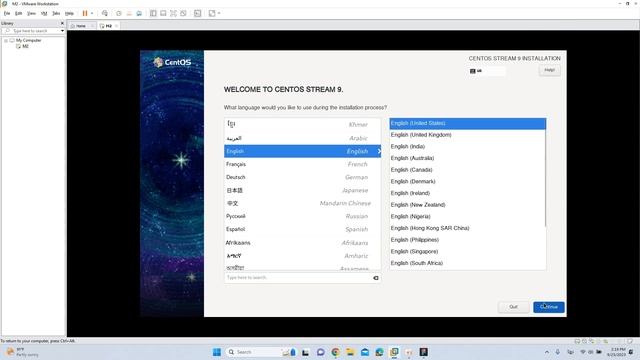
Task: Select English (Hong Kong SAR China) locale
Action: click(x=467, y=228)
